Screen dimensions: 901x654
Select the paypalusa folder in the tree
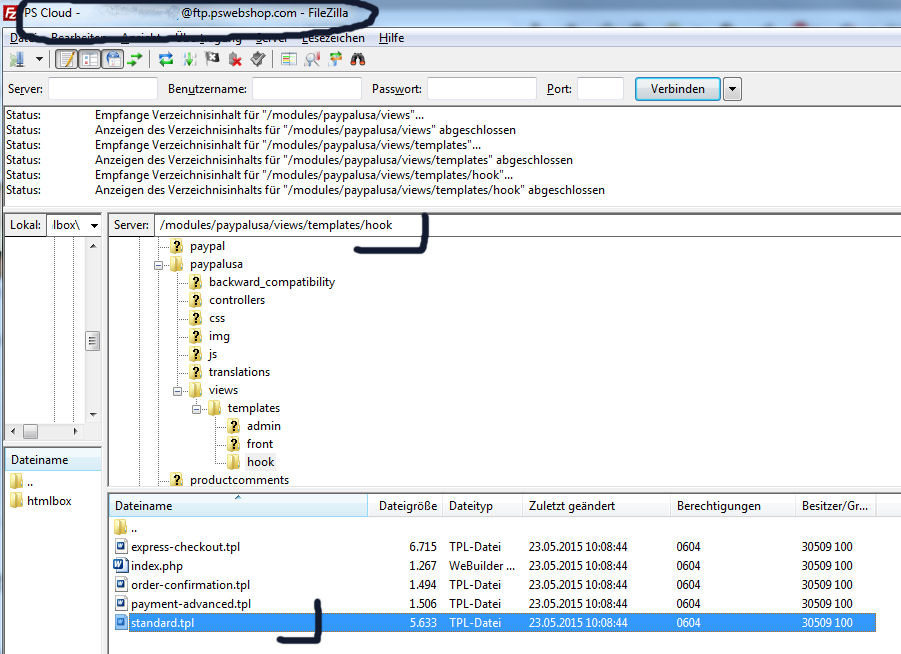(216, 264)
